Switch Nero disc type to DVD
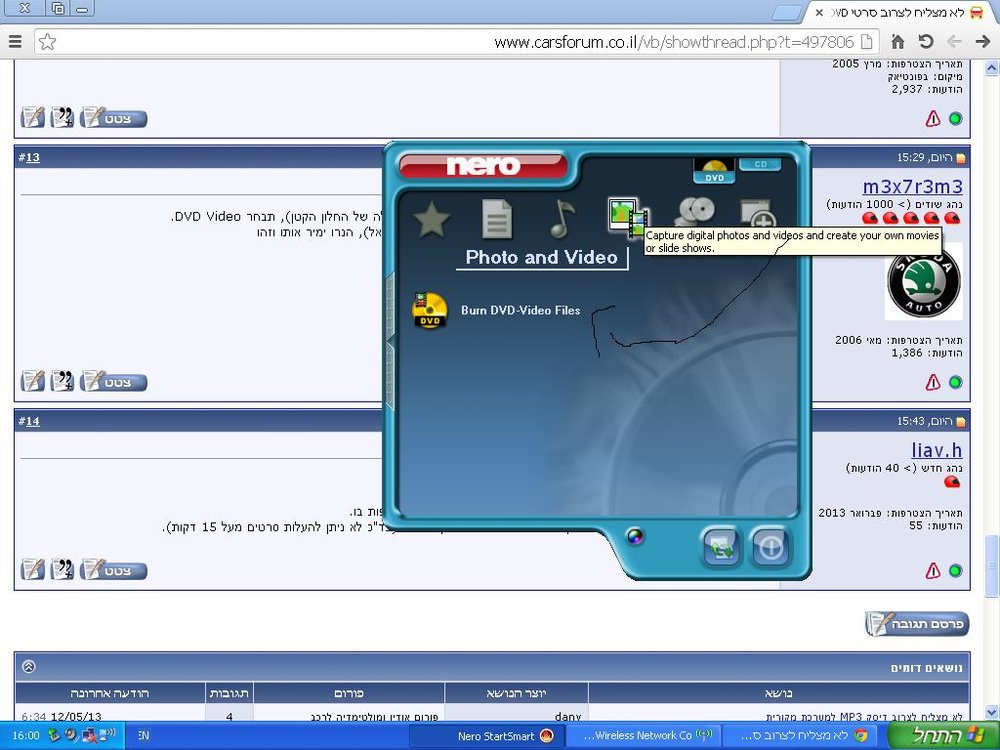 714,171
